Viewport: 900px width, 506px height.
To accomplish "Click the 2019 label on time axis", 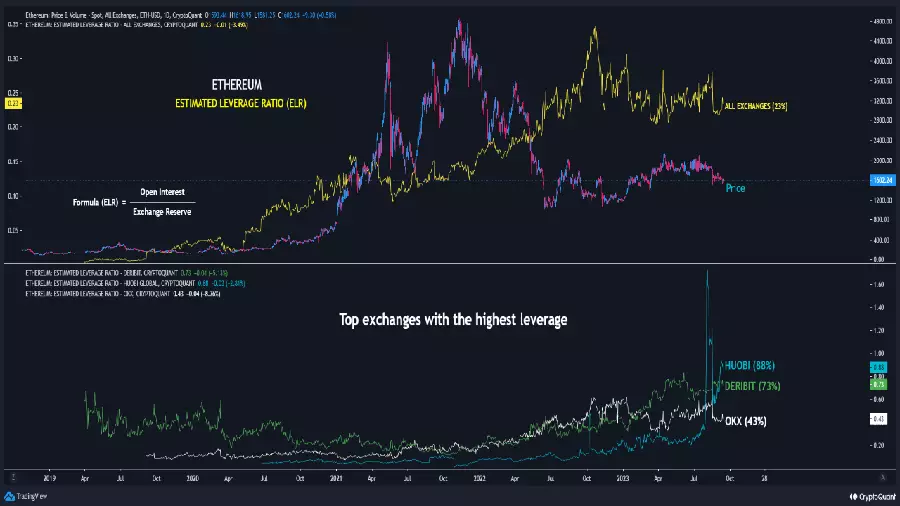I will click(x=49, y=478).
